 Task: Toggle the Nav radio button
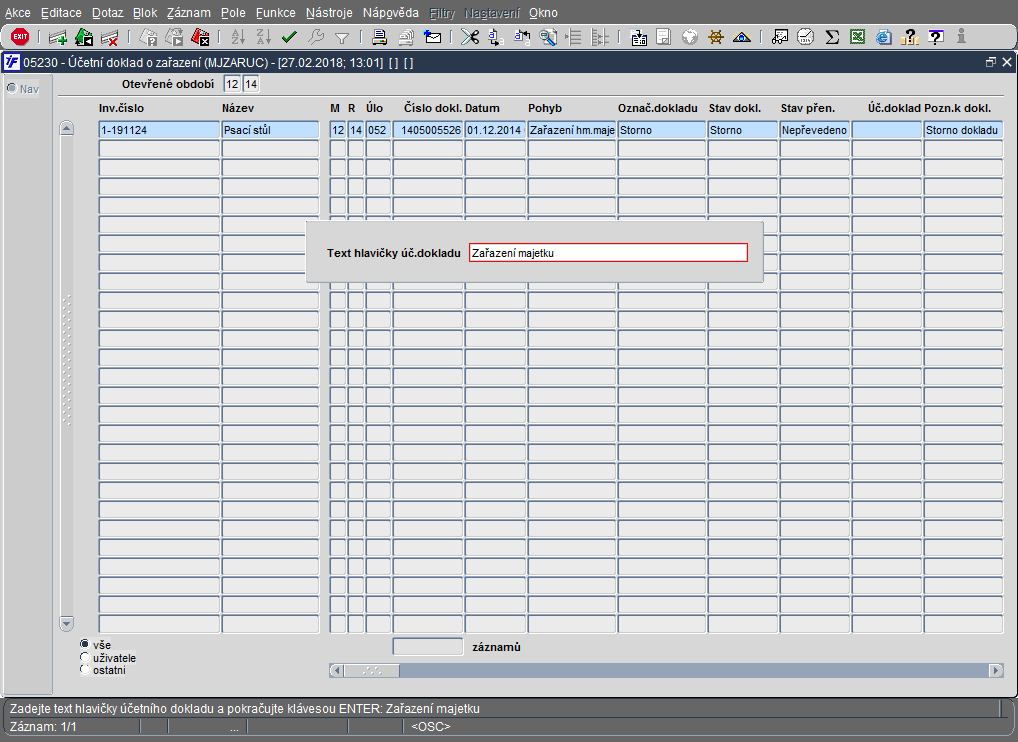click(12, 88)
